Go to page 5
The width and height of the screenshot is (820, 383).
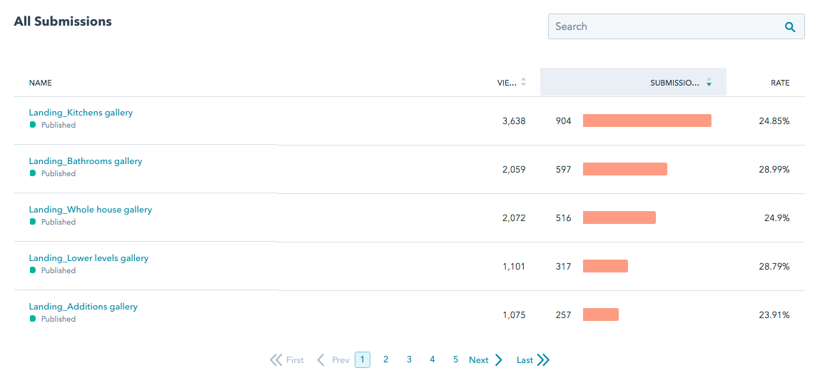pyautogui.click(x=455, y=360)
